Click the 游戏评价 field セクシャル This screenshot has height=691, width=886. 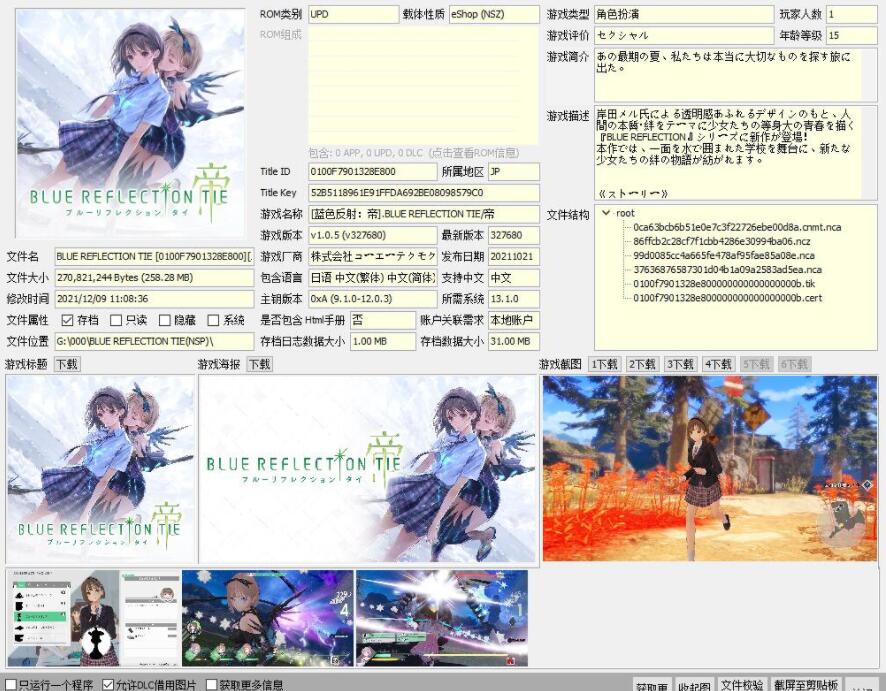tap(684, 36)
